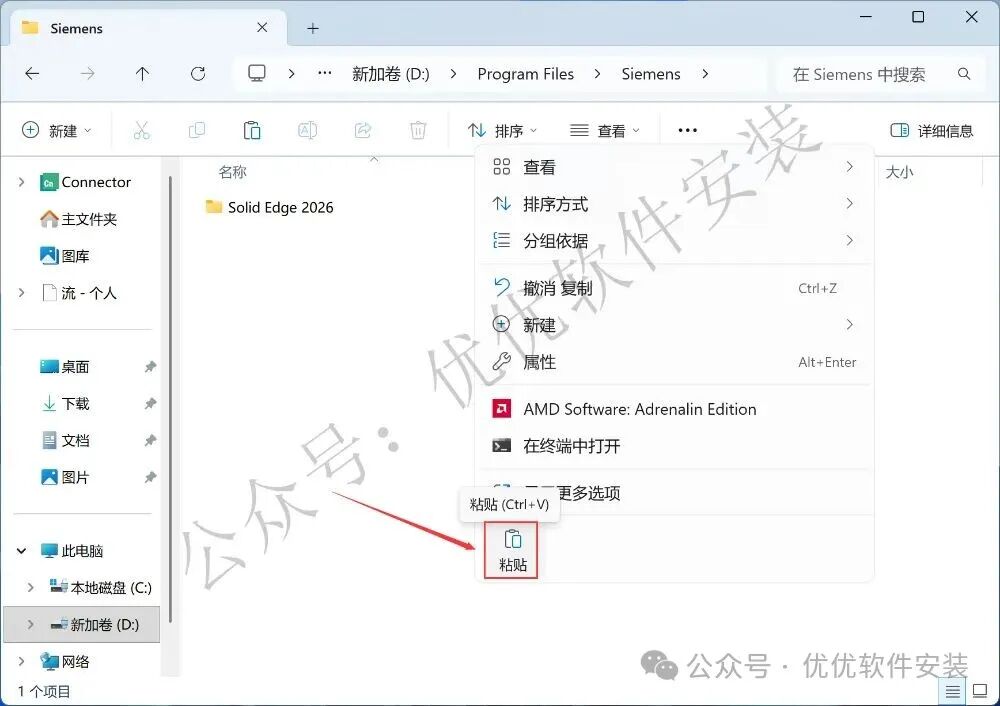
Task: Go up one folder level
Action: click(x=142, y=74)
